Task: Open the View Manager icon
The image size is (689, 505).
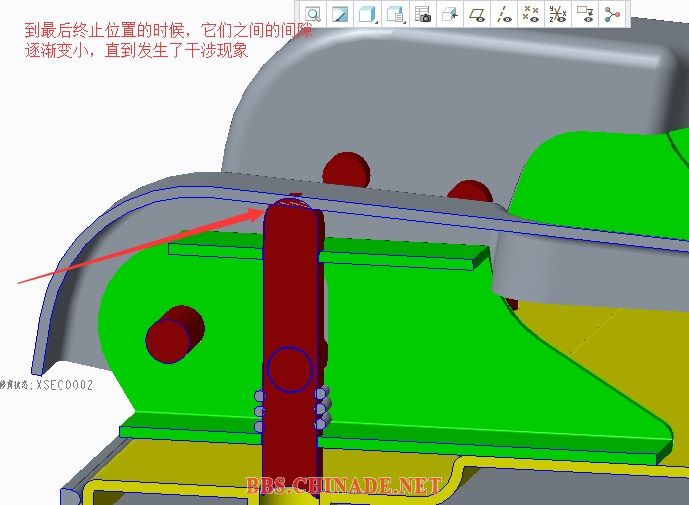Action: [x=422, y=14]
